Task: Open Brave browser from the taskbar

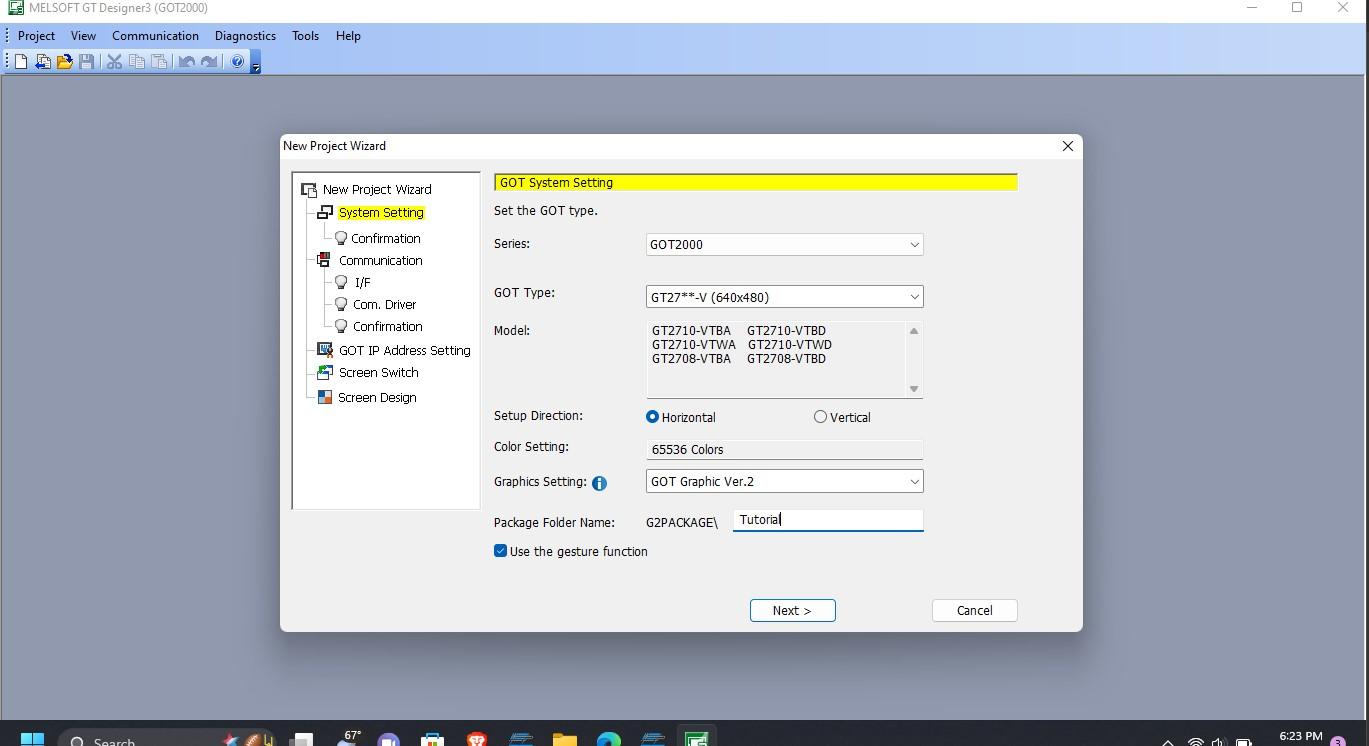Action: (x=477, y=740)
